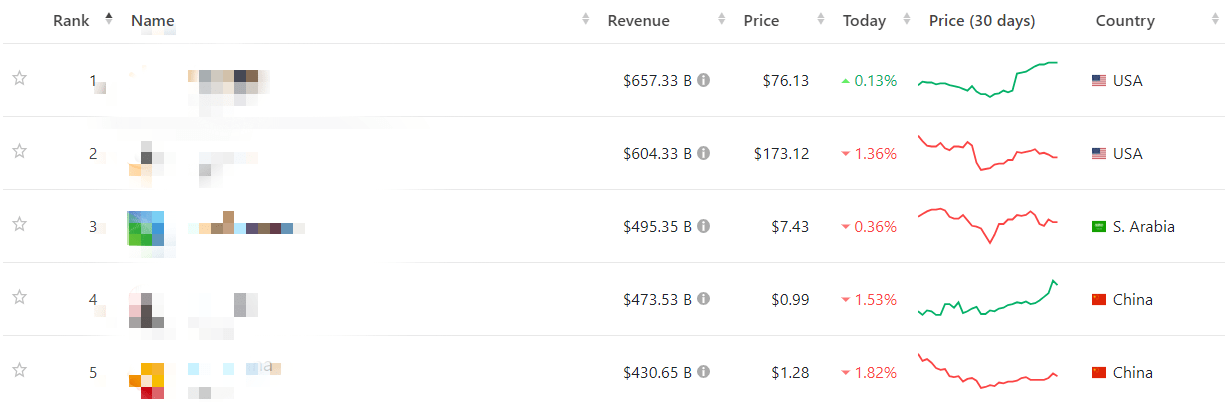1225x402 pixels.
Task: Click info icon next to $430.65 B
Action: [704, 372]
